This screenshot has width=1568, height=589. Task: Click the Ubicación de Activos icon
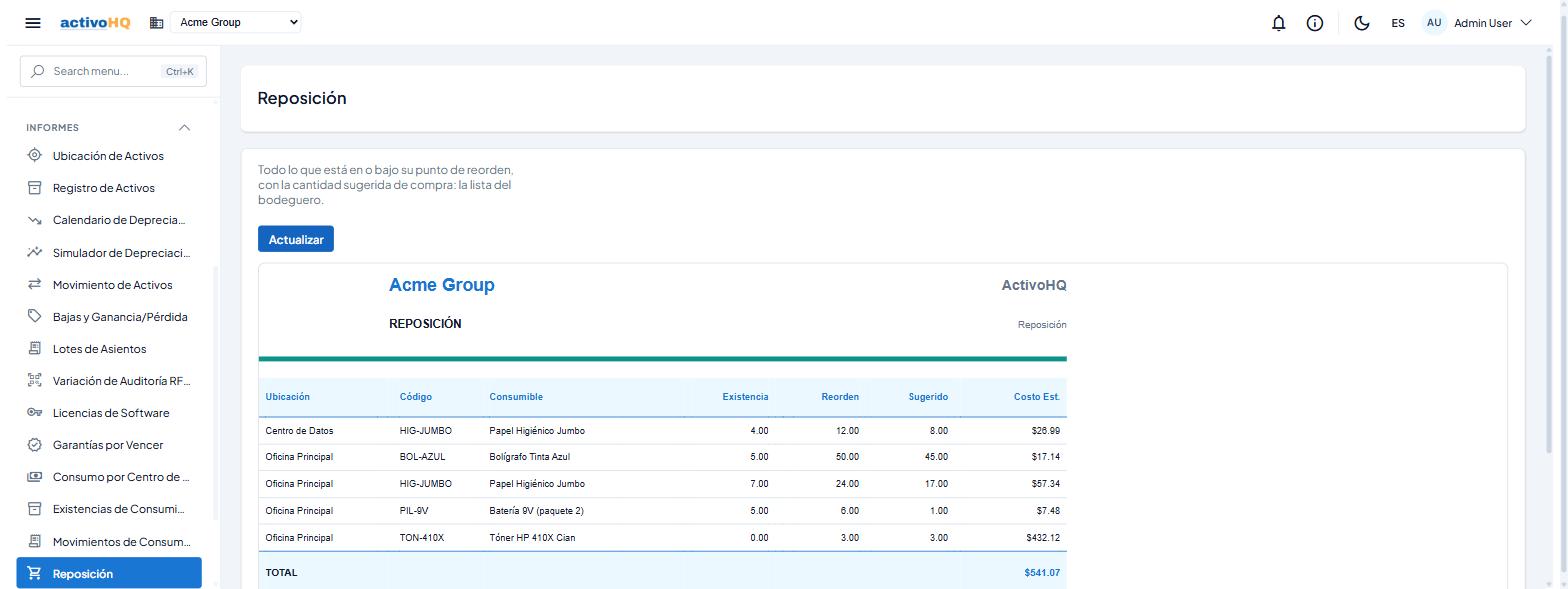pos(35,155)
